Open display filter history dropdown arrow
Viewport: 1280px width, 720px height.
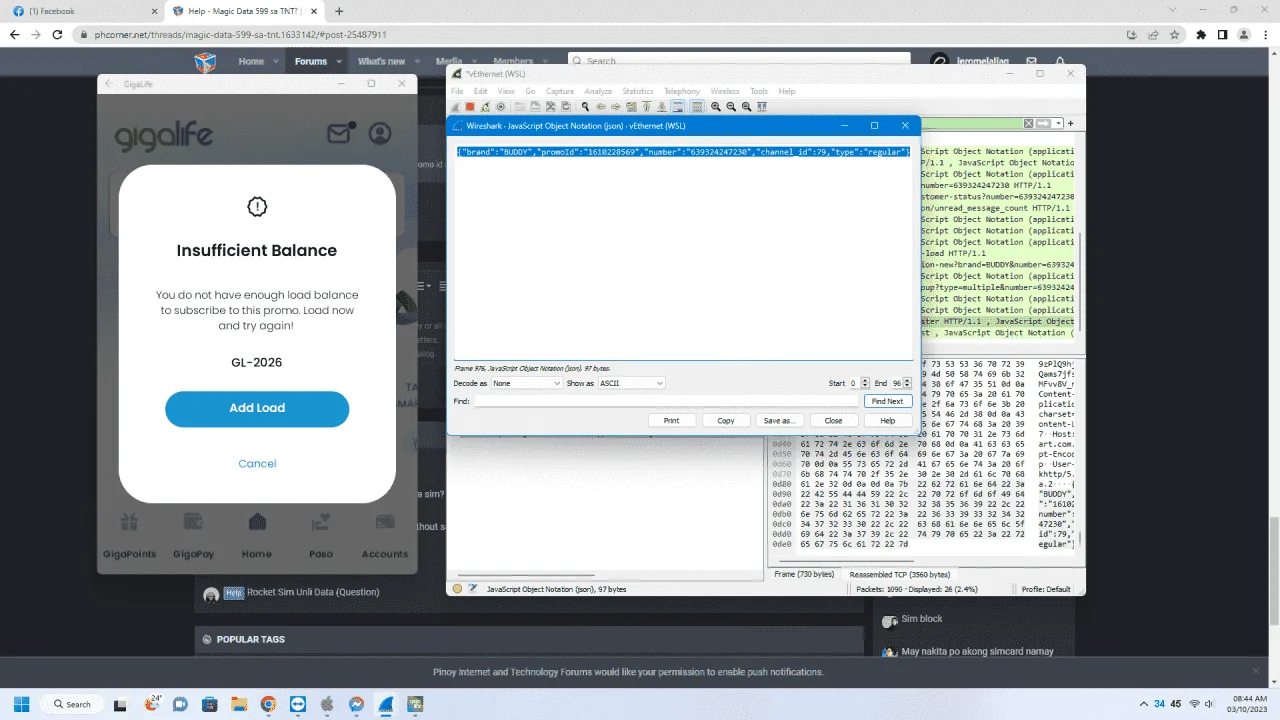pyautogui.click(x=1058, y=123)
